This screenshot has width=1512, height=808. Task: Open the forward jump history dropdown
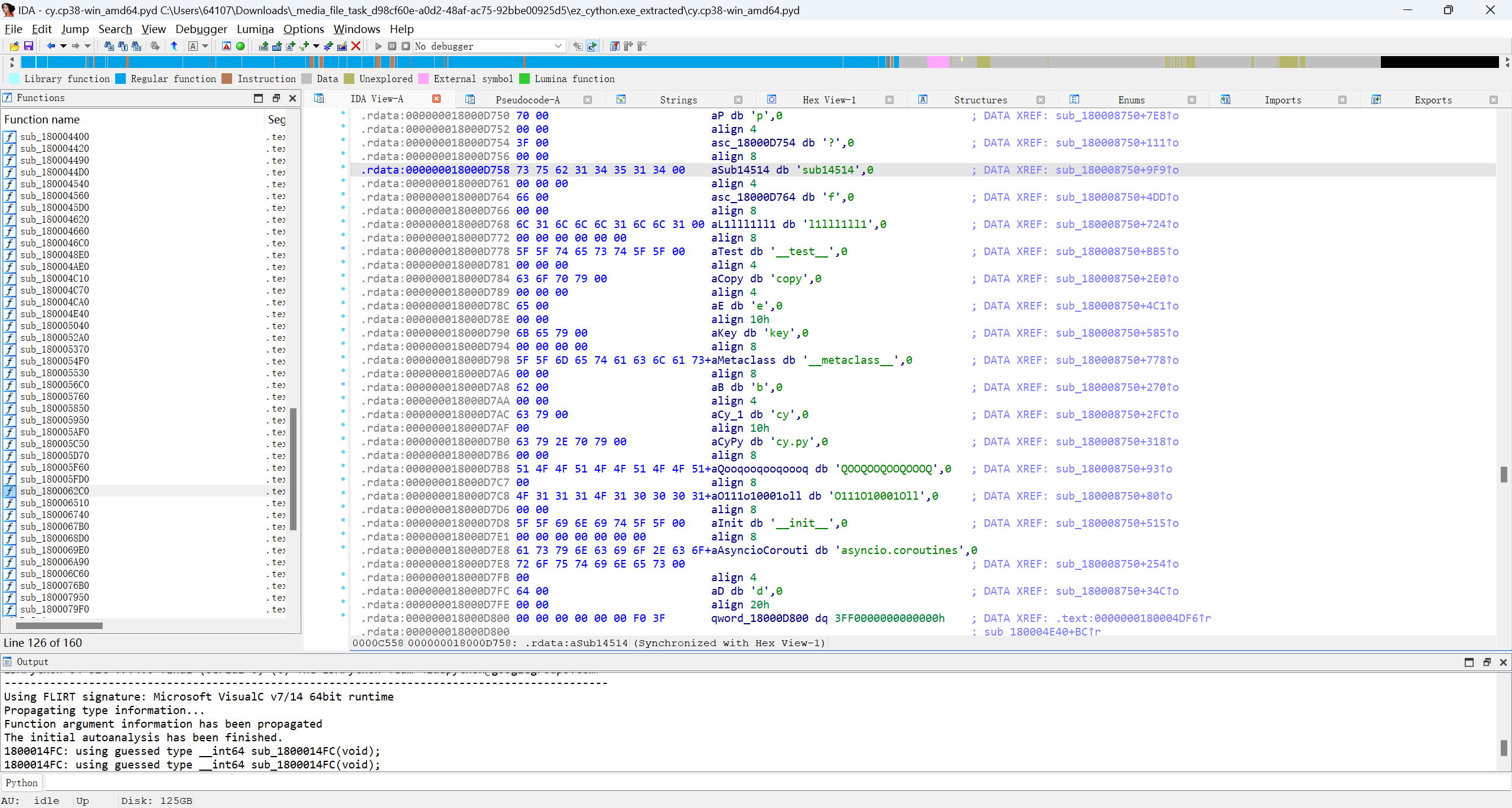(87, 46)
